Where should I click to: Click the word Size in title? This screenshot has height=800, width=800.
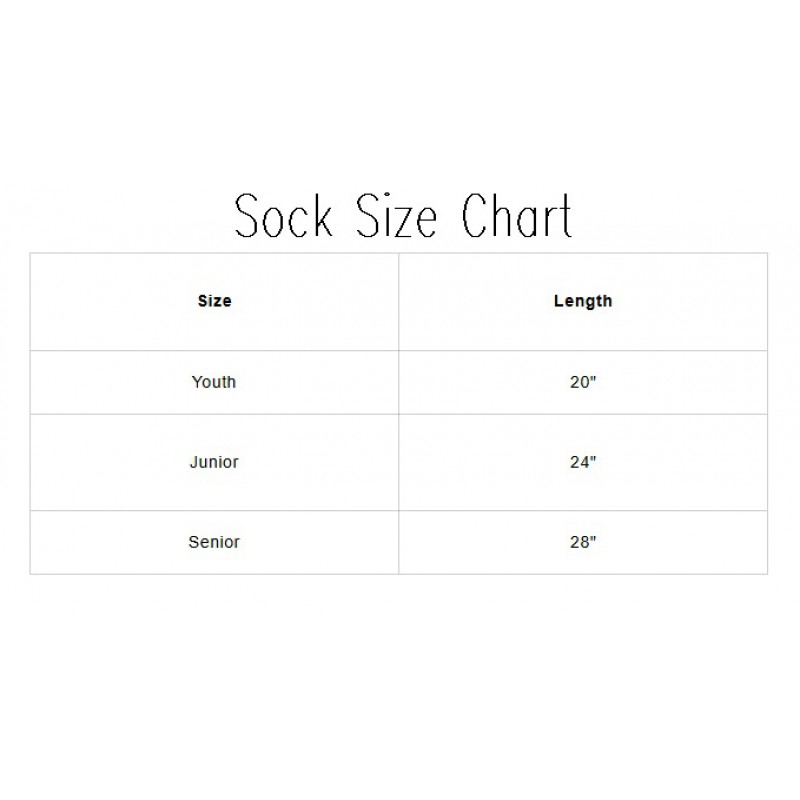click(396, 216)
